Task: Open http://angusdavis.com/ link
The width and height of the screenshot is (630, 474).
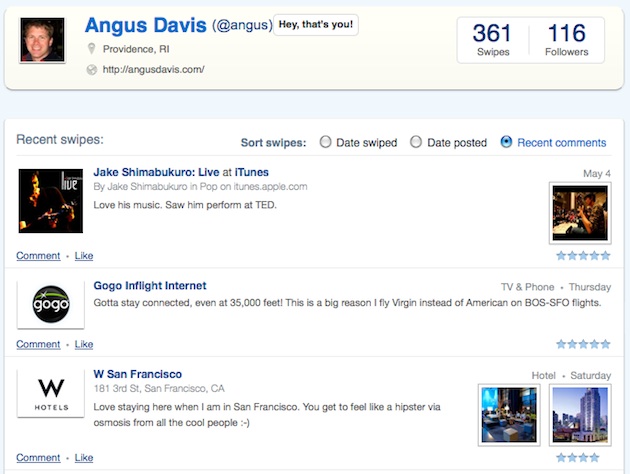Action: click(x=153, y=69)
